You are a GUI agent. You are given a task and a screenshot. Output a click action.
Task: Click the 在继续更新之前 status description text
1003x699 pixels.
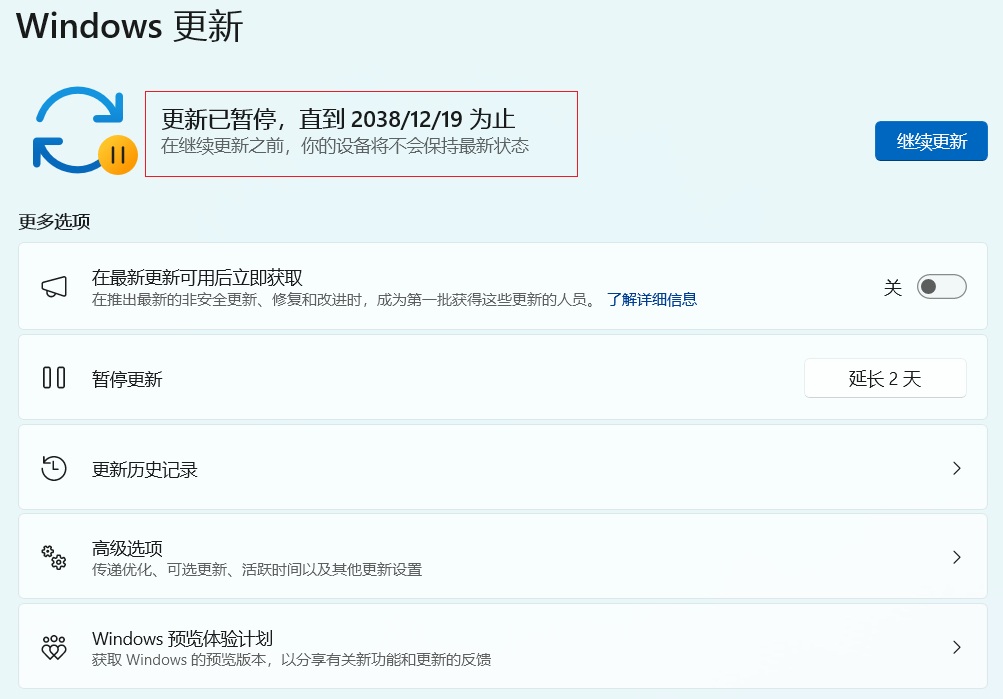(x=345, y=146)
